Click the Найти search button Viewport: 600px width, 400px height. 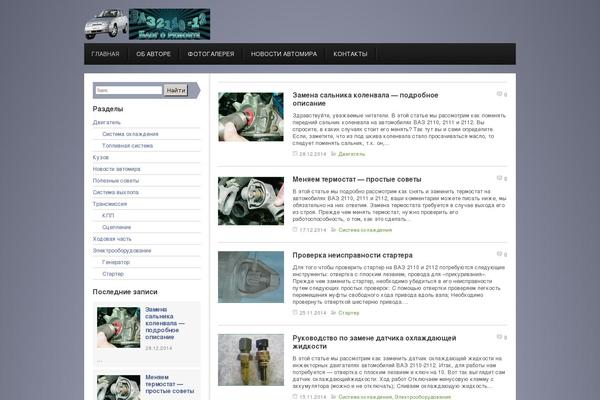176,90
